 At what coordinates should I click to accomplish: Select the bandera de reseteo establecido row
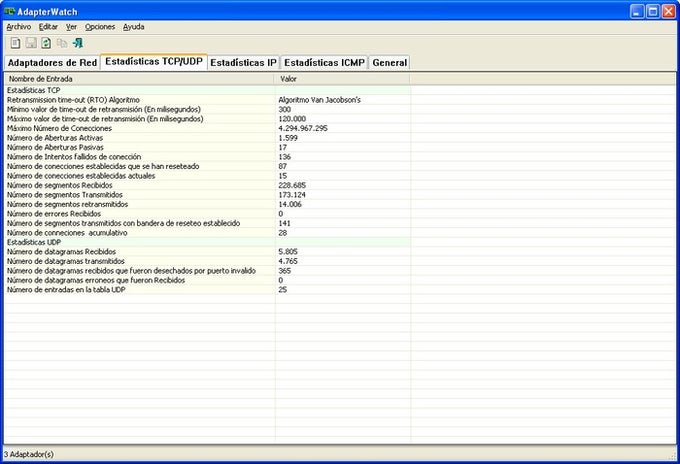coord(207,223)
